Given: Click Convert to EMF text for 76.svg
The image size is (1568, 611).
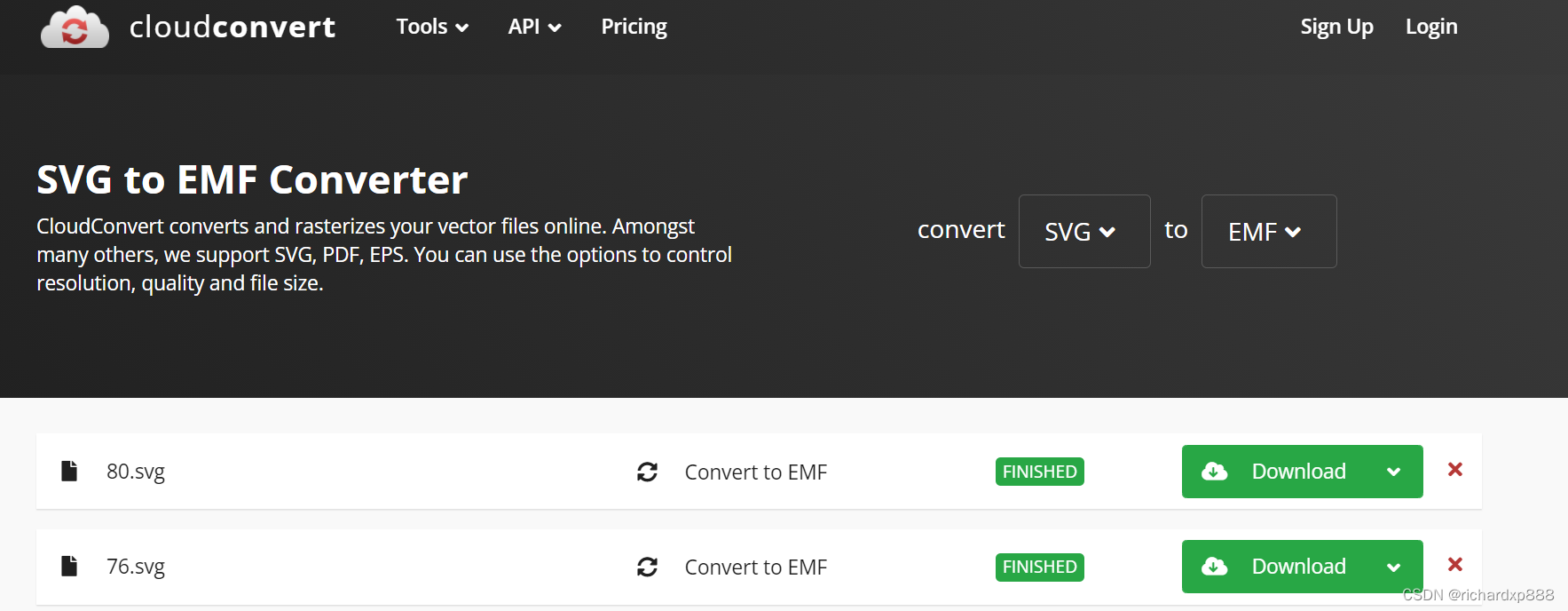Looking at the screenshot, I should coord(756,567).
